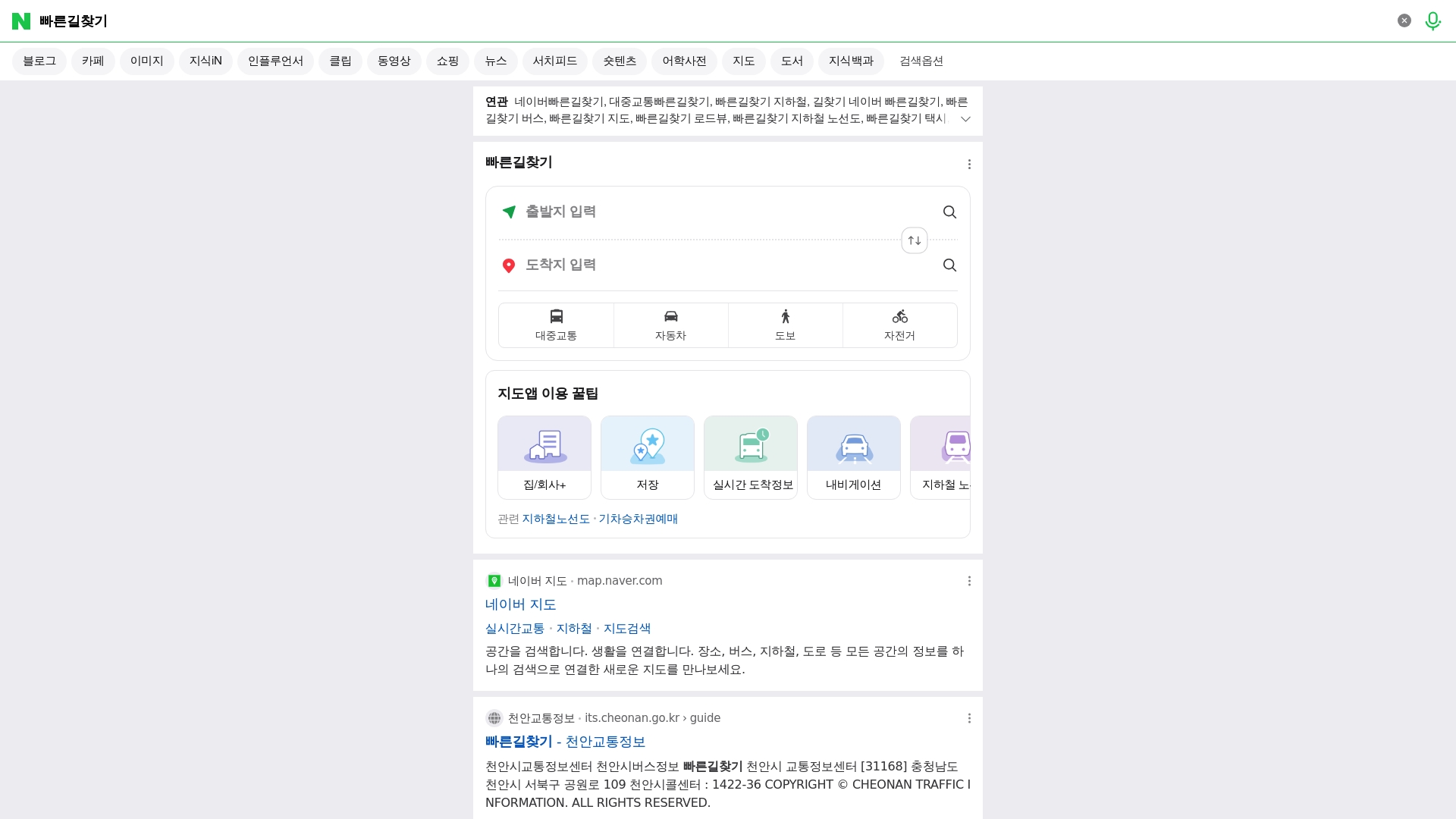The height and width of the screenshot is (819, 1456).
Task: Switch to the 블로그 tab
Action: point(39,61)
